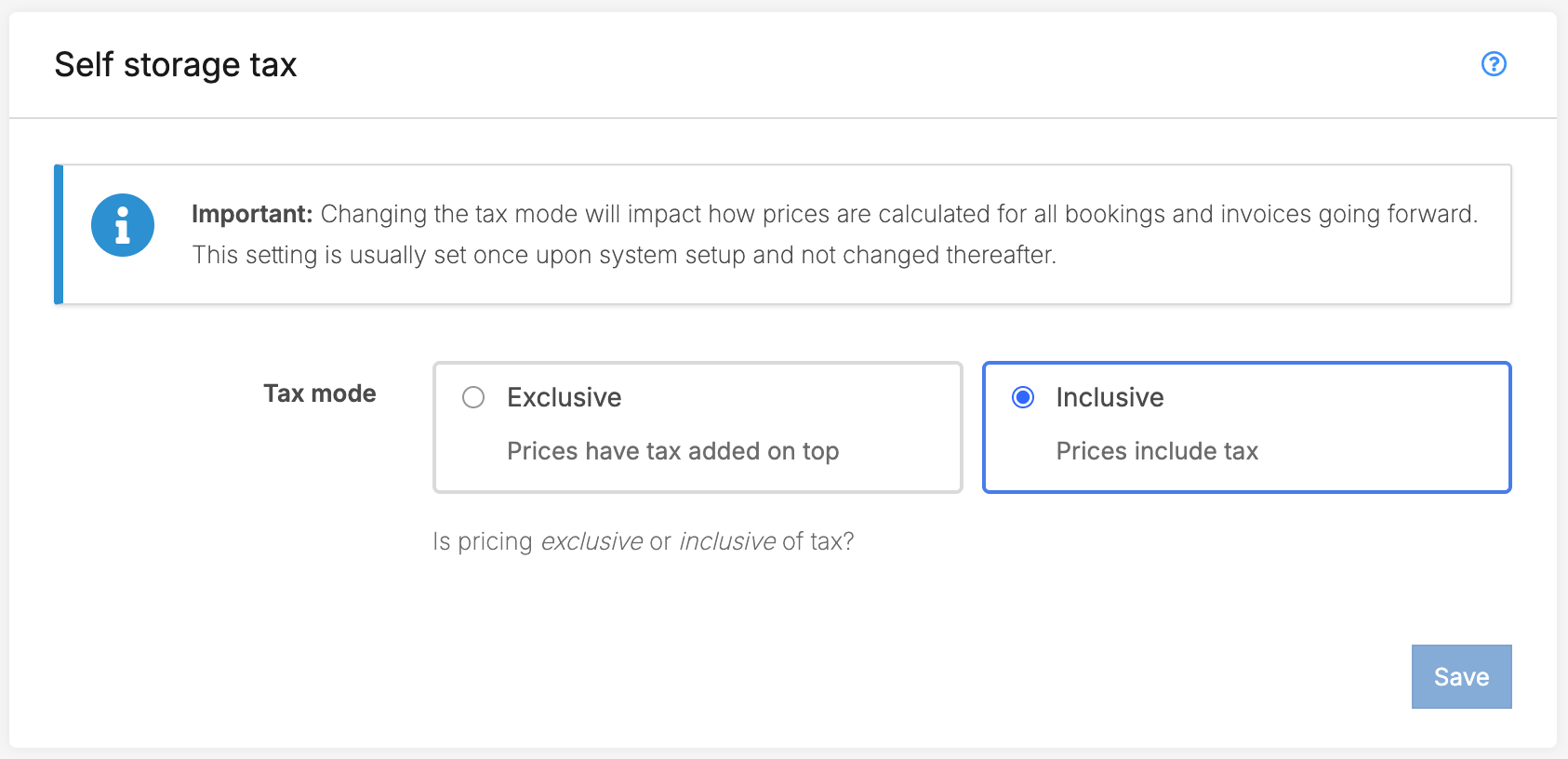Click the notice banner's blue left border

tap(59, 234)
